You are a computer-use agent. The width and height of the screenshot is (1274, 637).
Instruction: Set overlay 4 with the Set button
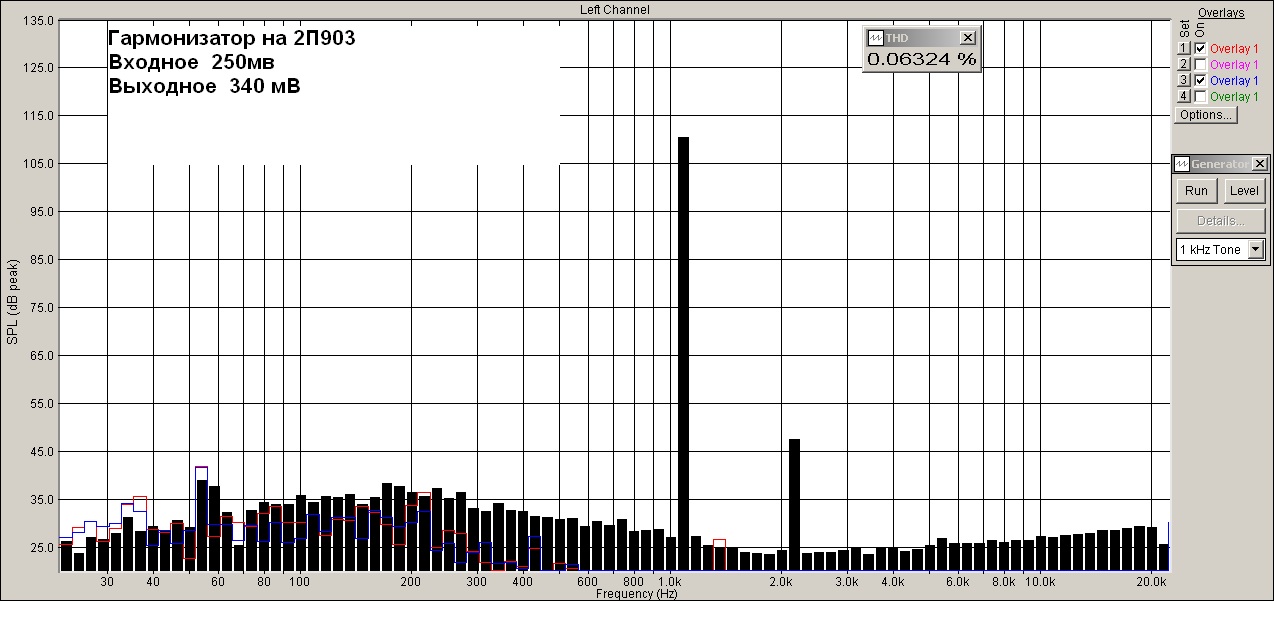click(x=1183, y=96)
